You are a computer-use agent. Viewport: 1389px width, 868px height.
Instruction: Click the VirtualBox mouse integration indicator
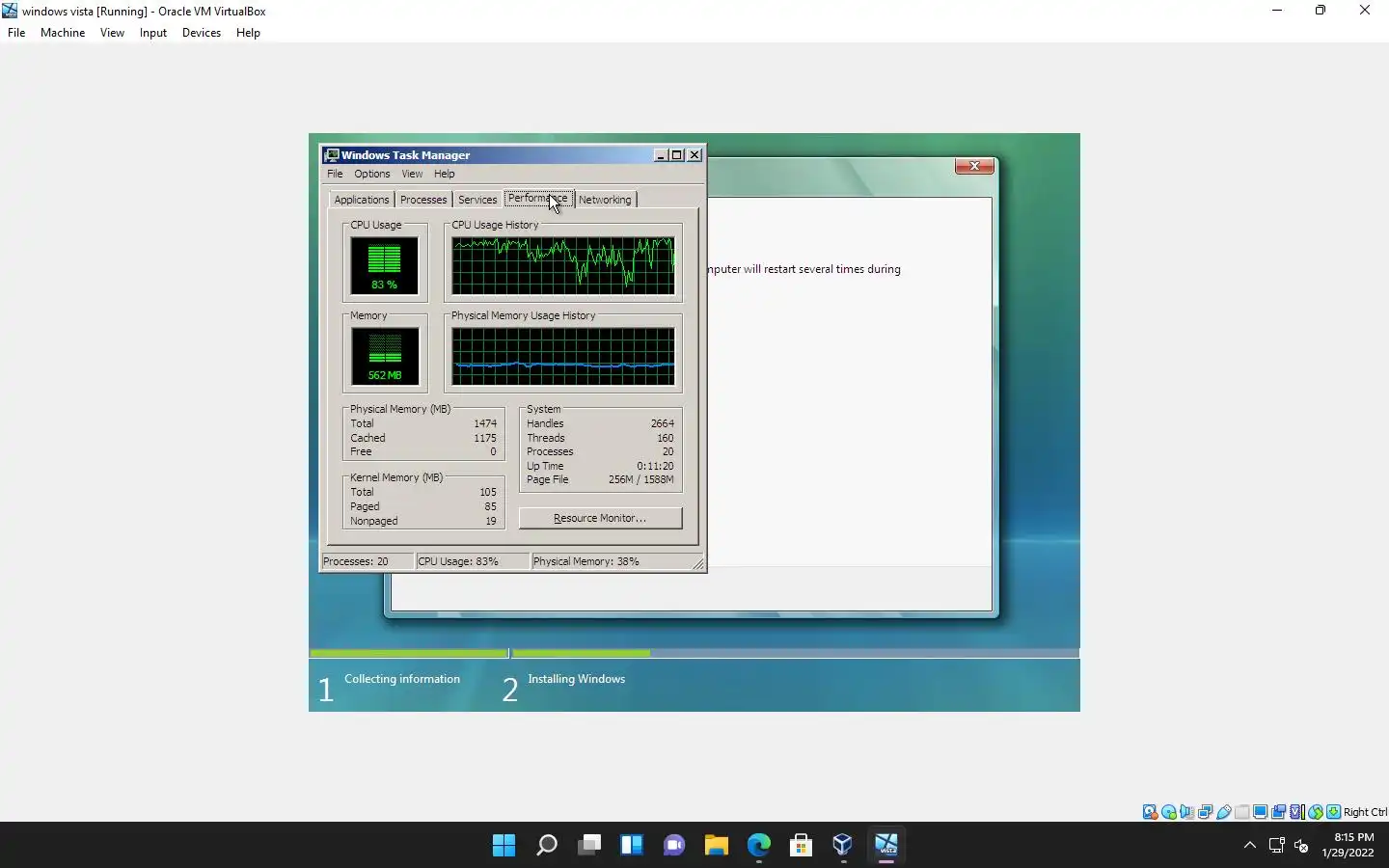(1316, 812)
